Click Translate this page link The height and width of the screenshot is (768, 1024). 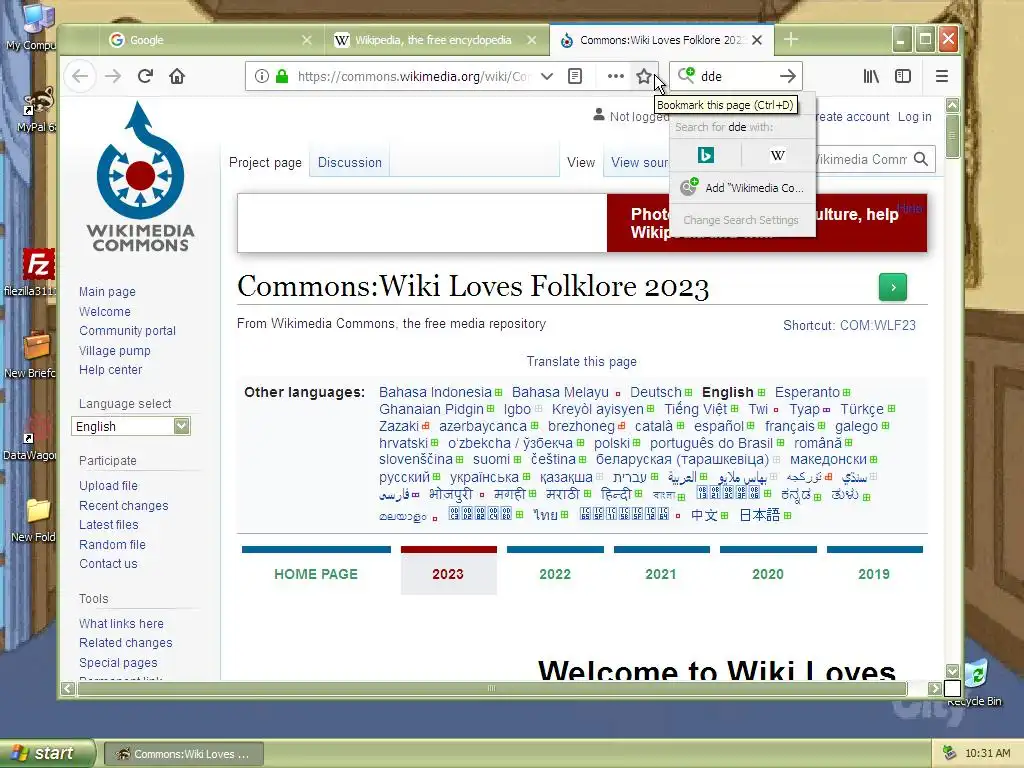tap(581, 362)
